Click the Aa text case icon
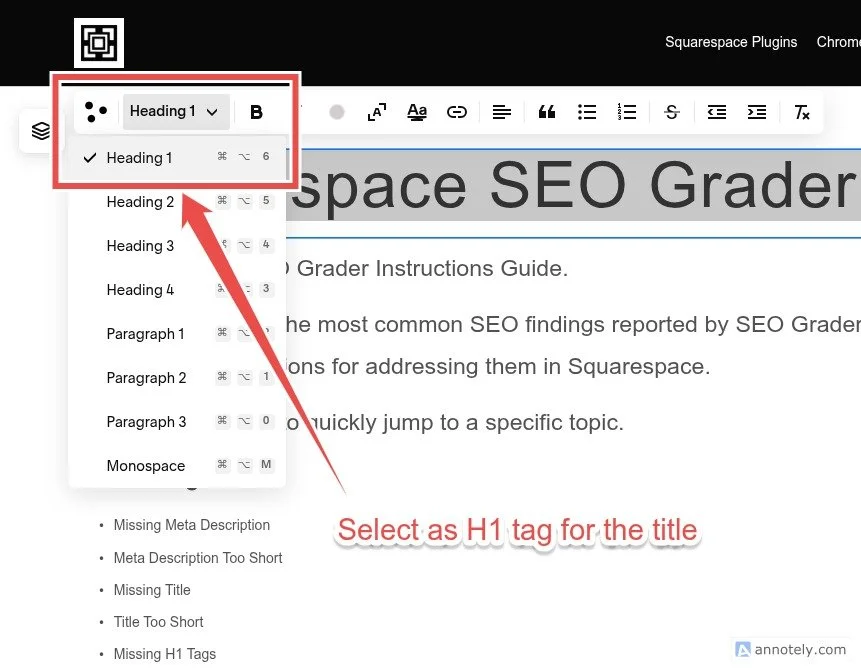The image size is (861, 671). [x=417, y=112]
